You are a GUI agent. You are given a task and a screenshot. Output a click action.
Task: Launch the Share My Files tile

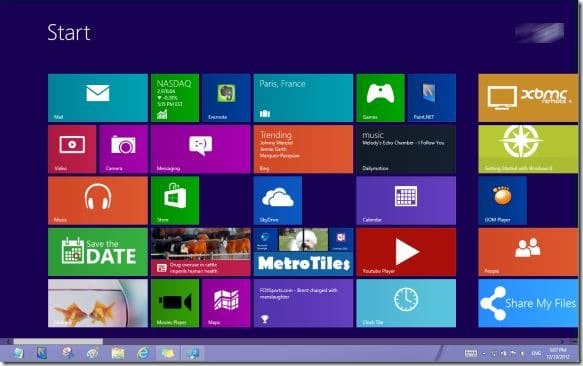point(528,303)
